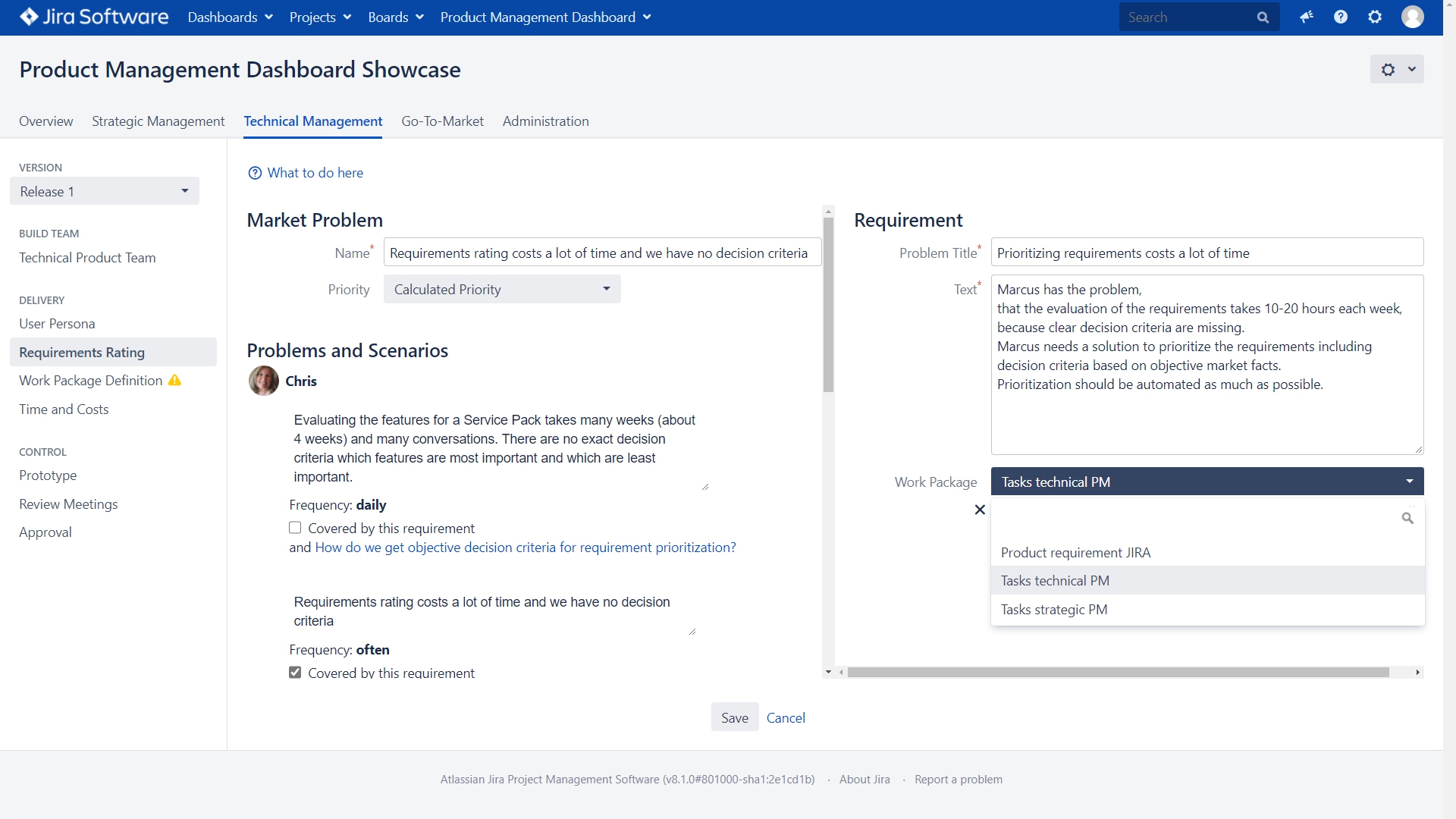Open the objective decision criteria question link
The height and width of the screenshot is (819, 1456).
pos(526,547)
